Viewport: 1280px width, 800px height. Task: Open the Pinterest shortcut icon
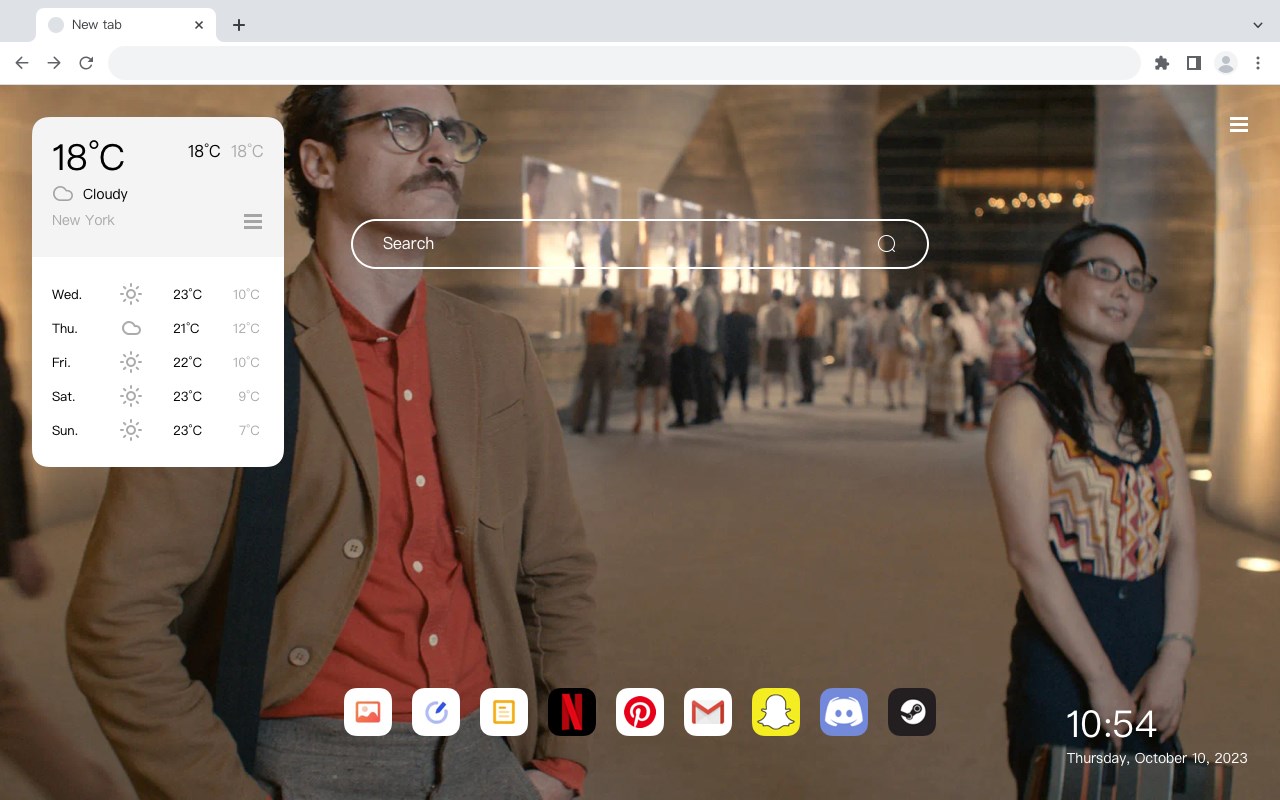coord(640,712)
